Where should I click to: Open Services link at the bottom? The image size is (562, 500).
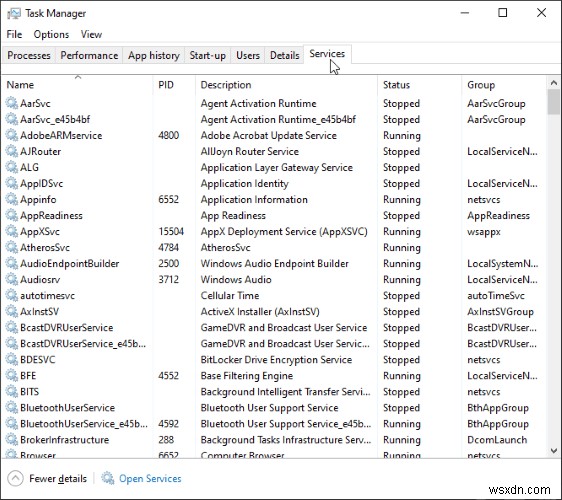[x=150, y=478]
